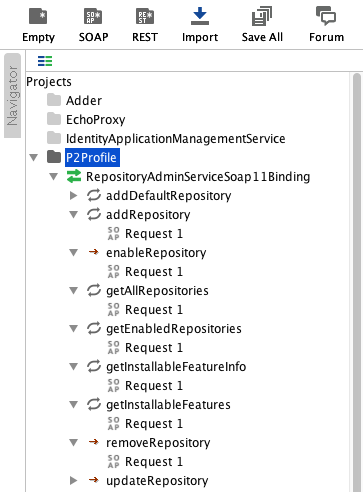363x492 pixels.
Task: Click the addRepository operation icon
Action: (94, 214)
